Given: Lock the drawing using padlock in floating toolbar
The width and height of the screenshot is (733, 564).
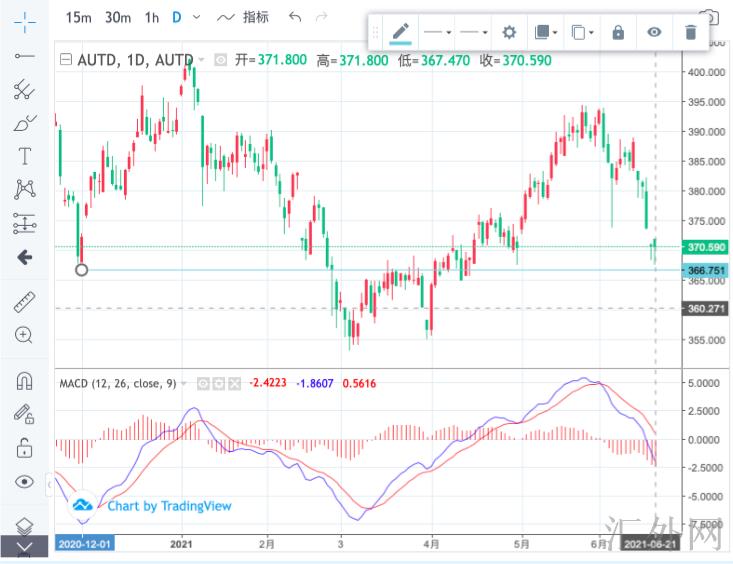Looking at the screenshot, I should point(618,32).
